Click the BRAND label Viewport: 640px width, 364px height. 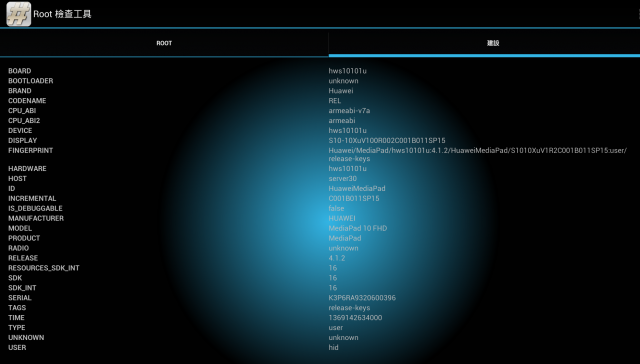tap(20, 91)
